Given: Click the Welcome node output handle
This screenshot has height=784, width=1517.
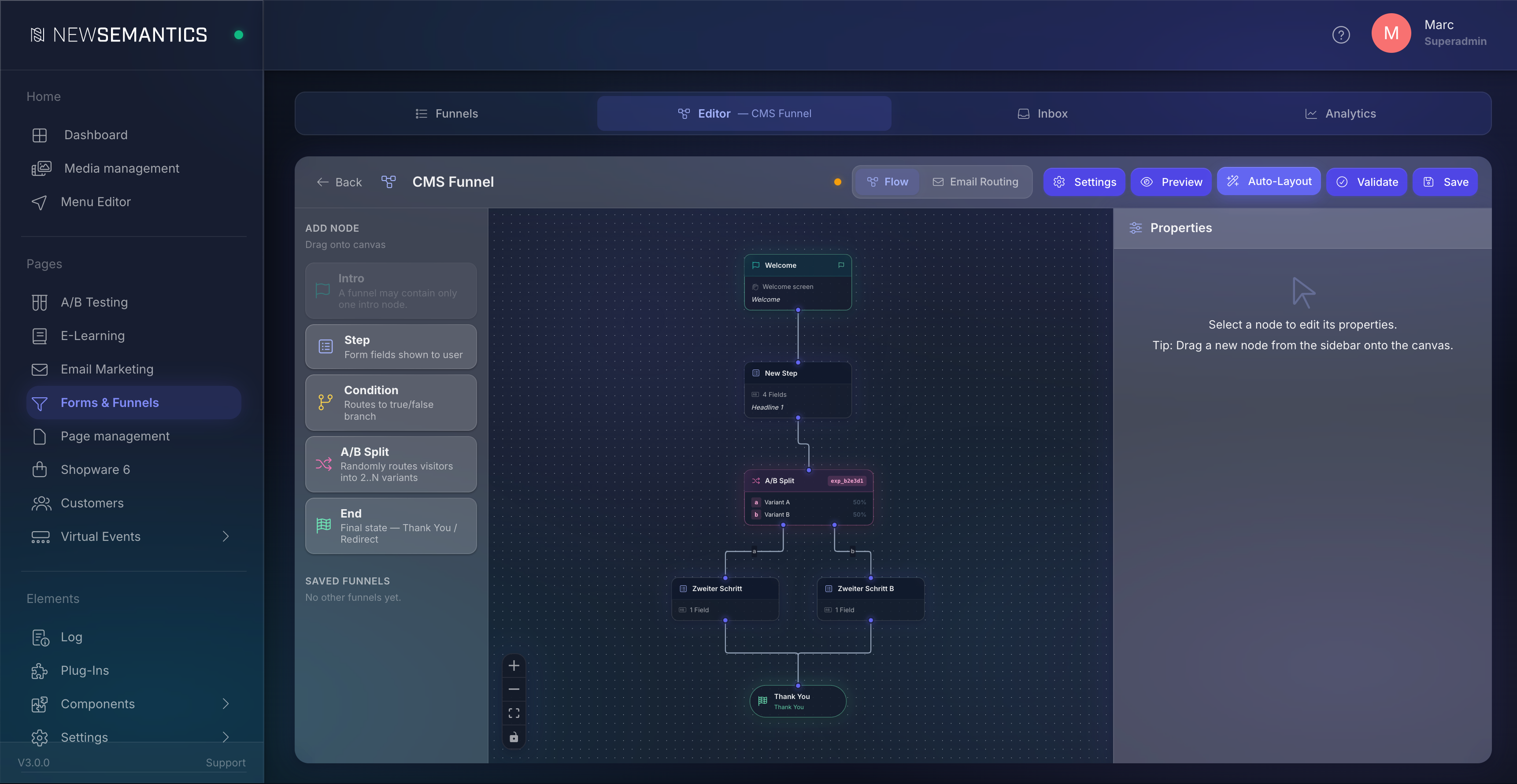Looking at the screenshot, I should 798,310.
